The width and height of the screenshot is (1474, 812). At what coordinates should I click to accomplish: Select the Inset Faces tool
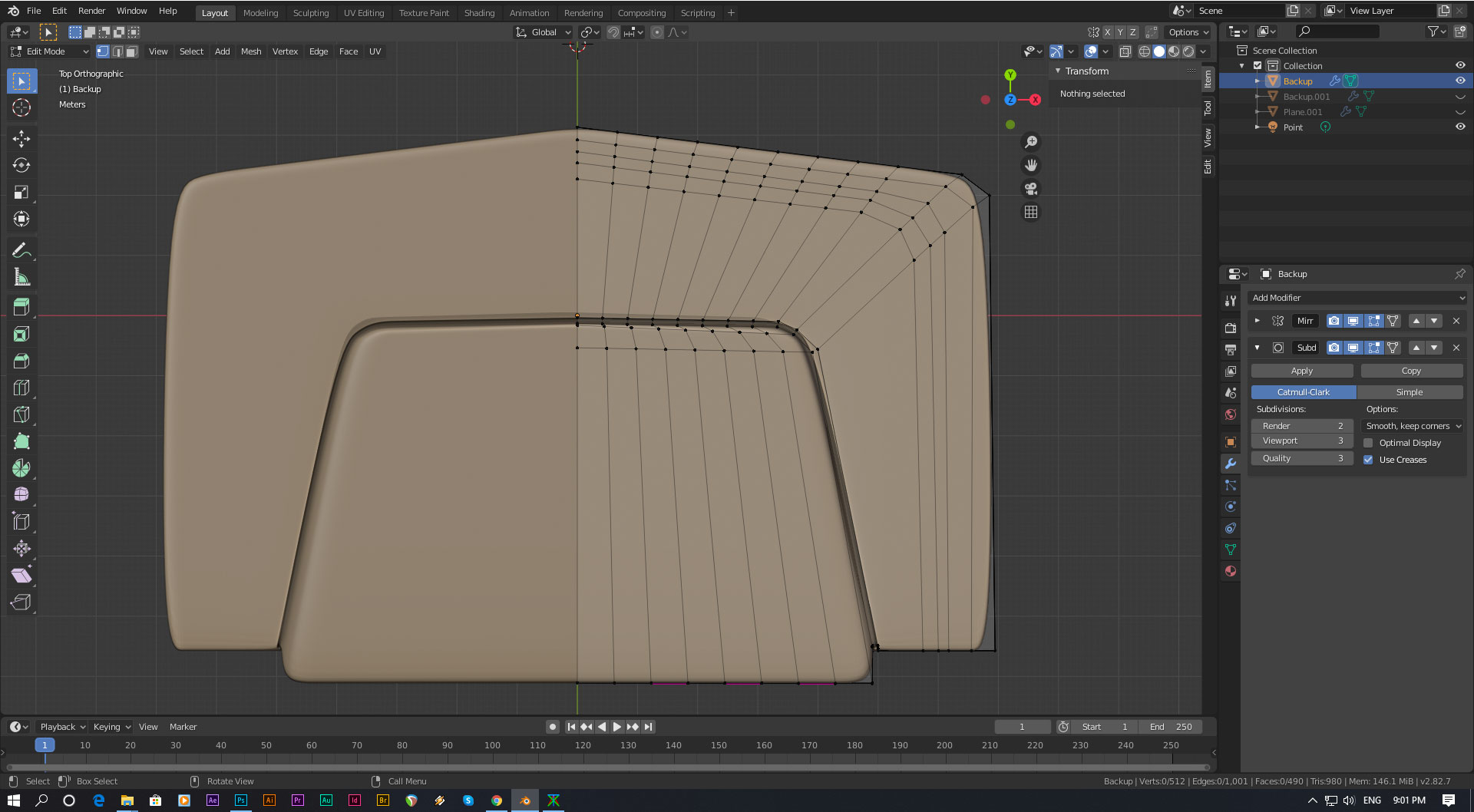click(21, 334)
